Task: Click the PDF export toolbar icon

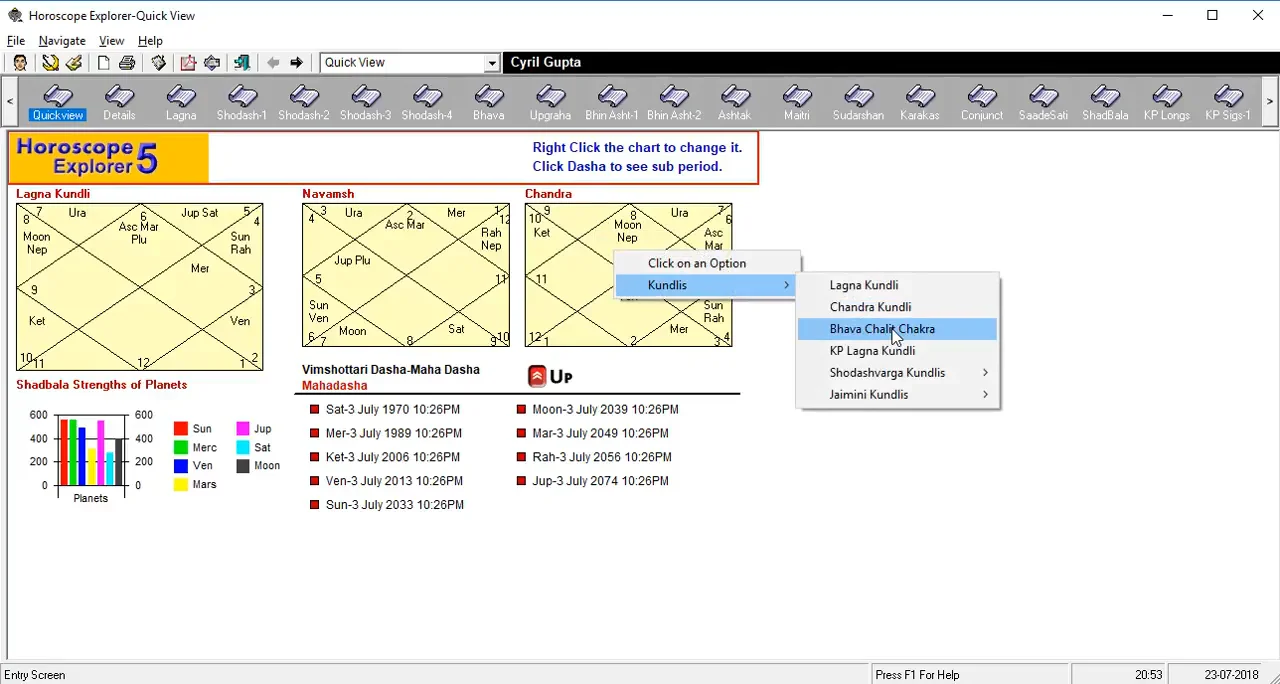Action: click(188, 63)
